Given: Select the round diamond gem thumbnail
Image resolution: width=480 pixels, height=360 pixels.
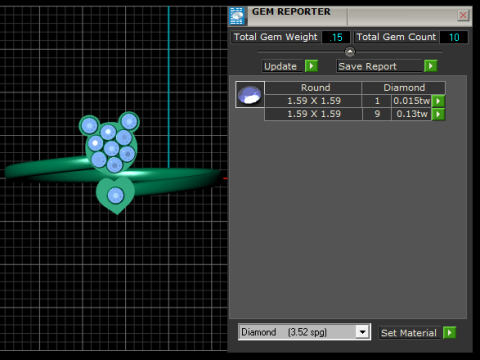Looking at the screenshot, I should (x=250, y=95).
